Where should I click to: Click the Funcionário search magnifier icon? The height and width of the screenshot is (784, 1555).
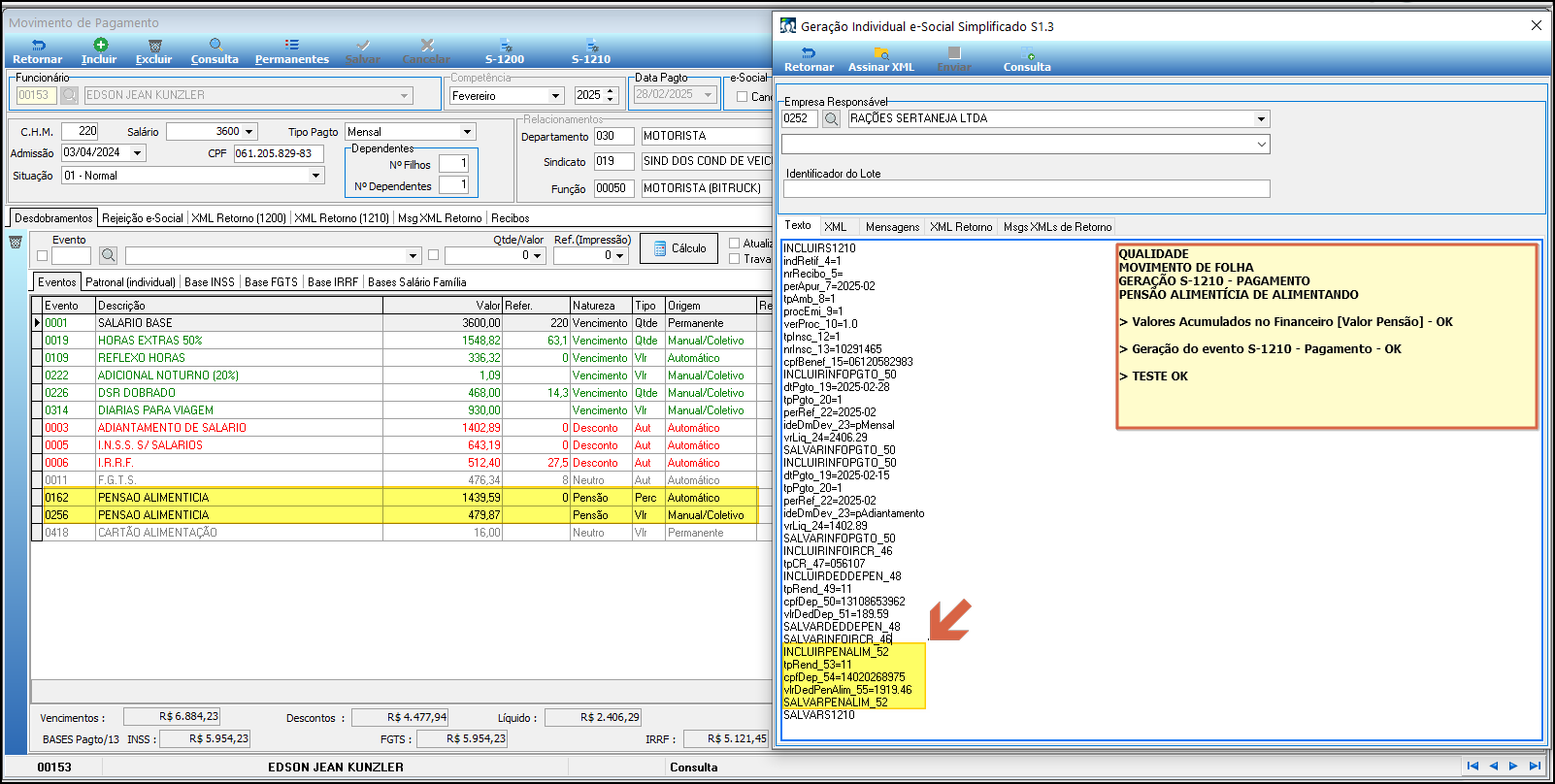pyautogui.click(x=70, y=95)
